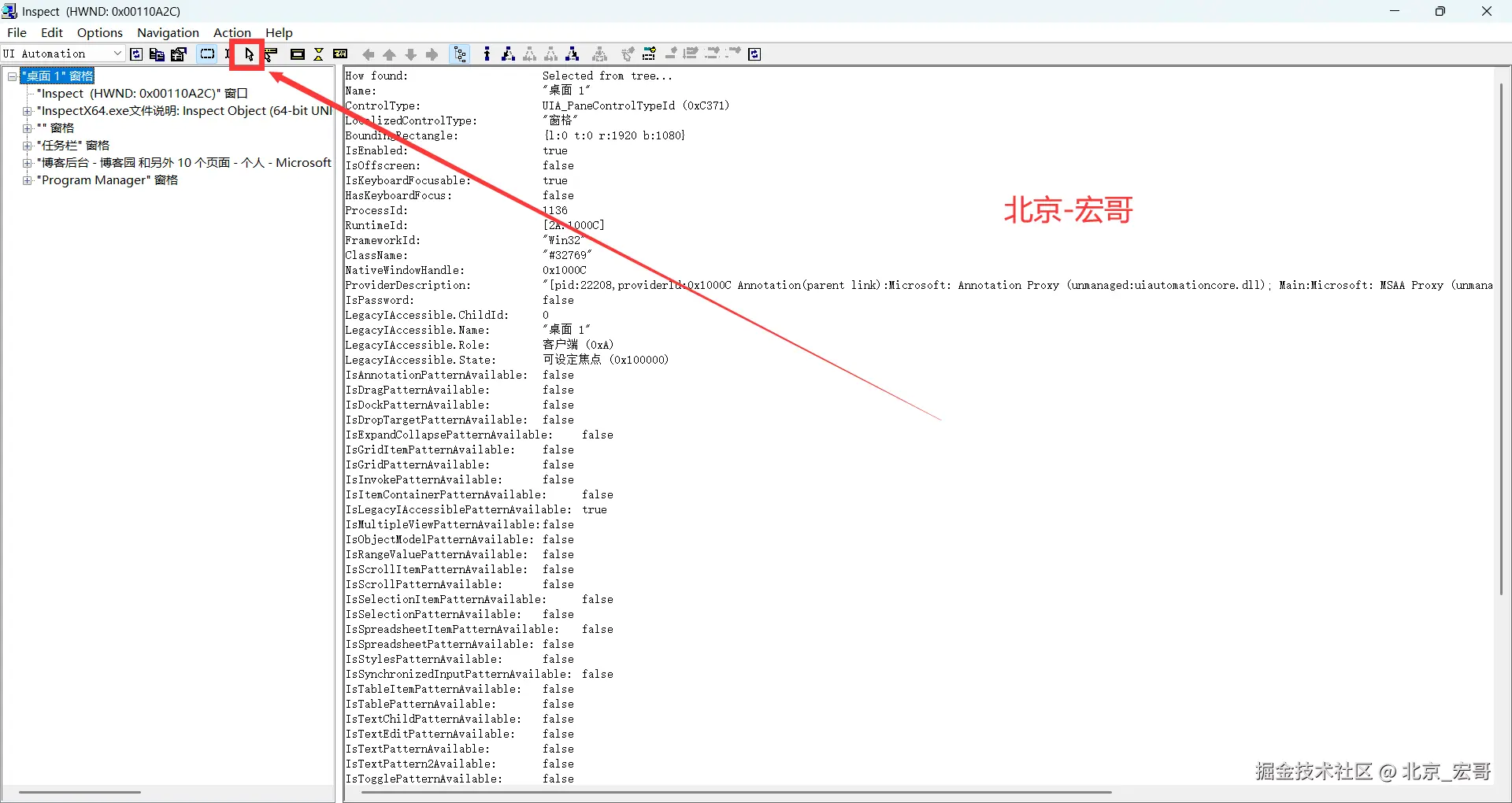Click the "IsKeyboardFocusable:" property label
This screenshot has width=1512, height=803.
(x=408, y=181)
